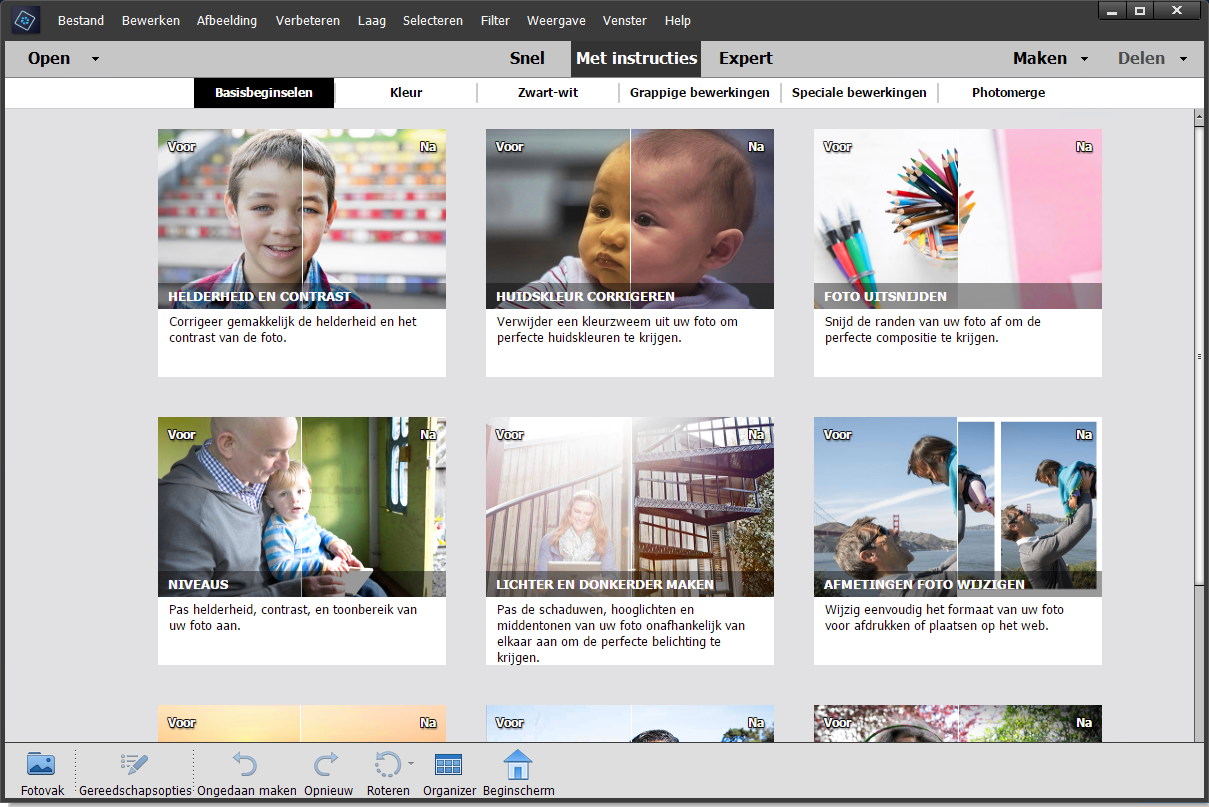The image size is (1209, 807).
Task: Maximize the application window
Action: coord(1139,11)
